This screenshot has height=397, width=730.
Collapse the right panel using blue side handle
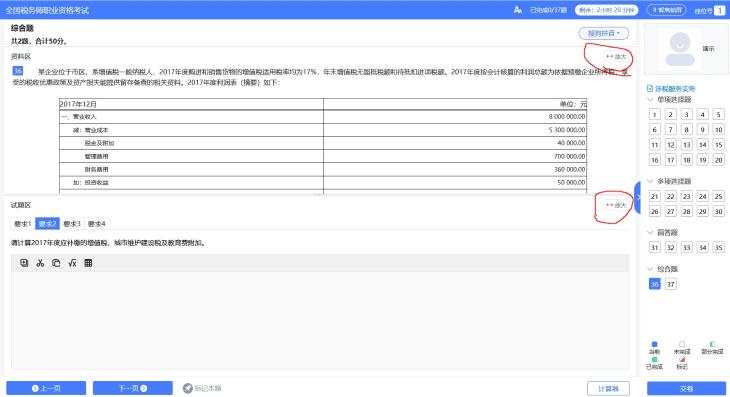(637, 197)
